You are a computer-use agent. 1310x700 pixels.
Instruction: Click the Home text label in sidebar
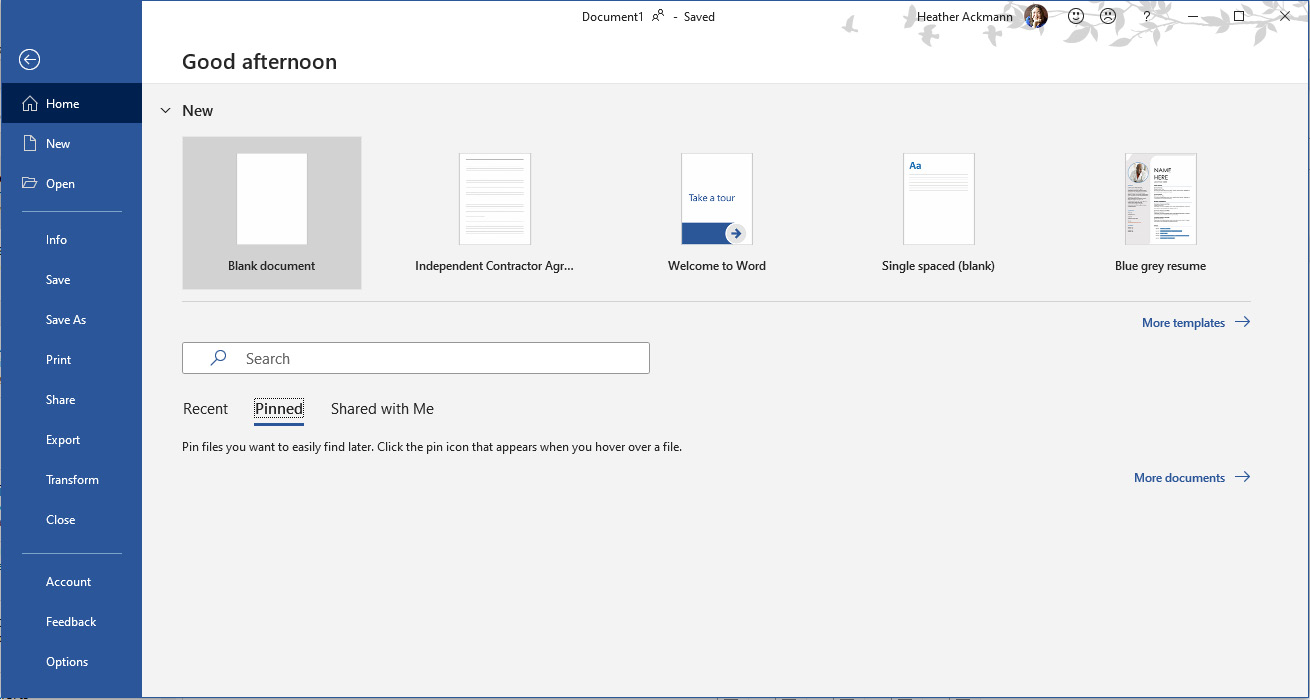click(62, 103)
